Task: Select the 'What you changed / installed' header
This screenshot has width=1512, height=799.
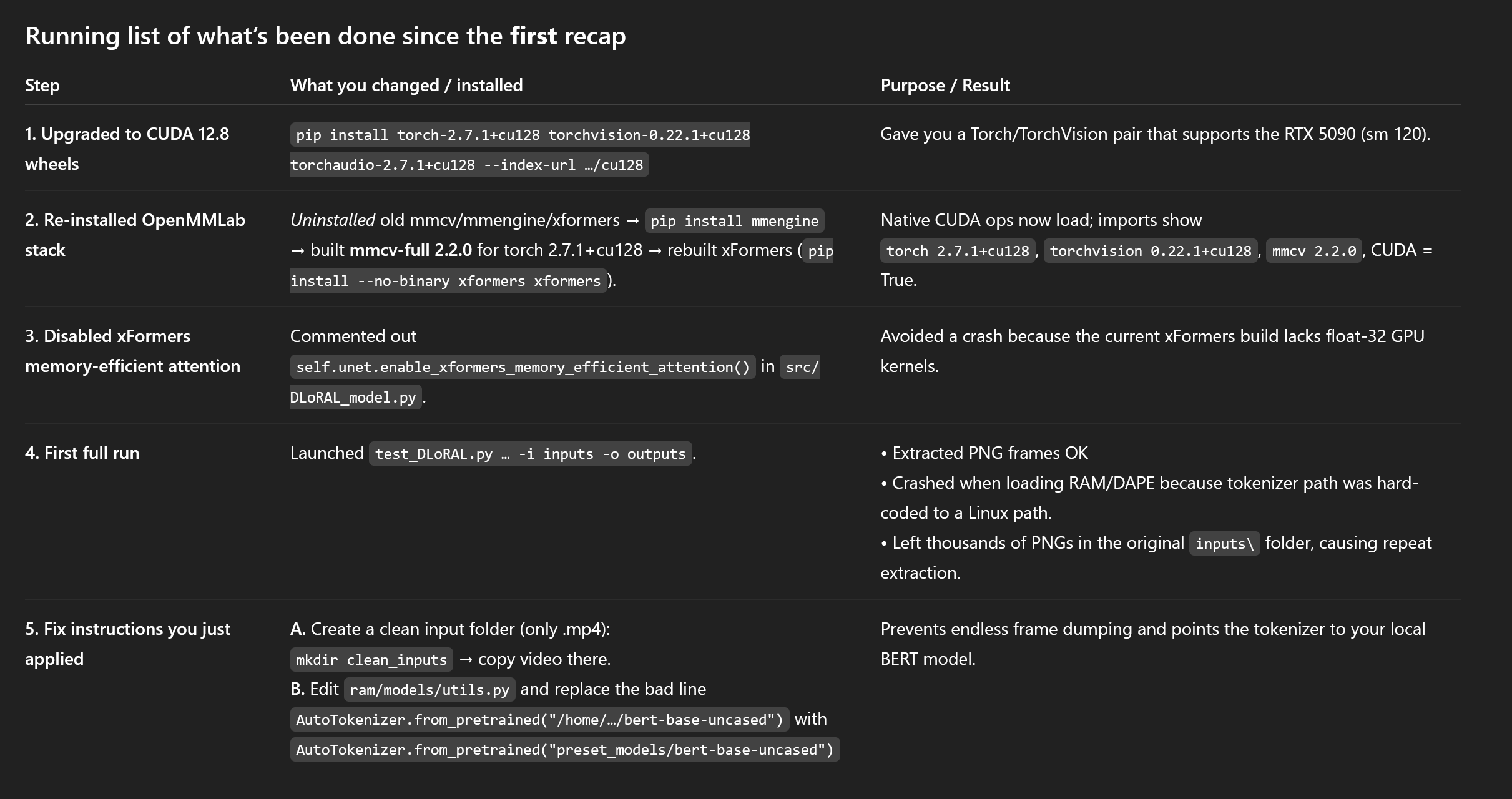Action: tap(406, 86)
